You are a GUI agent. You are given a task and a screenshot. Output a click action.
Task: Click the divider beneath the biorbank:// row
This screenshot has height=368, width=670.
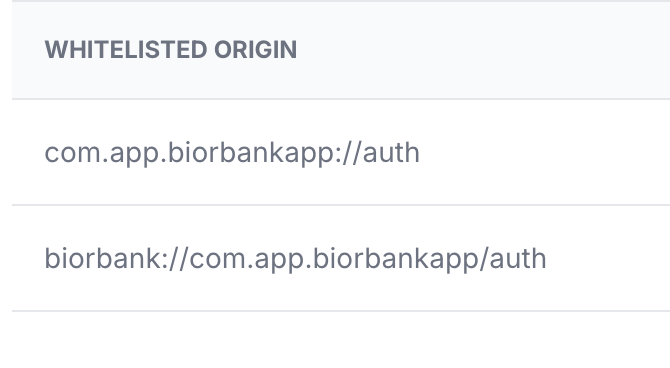[341, 311]
